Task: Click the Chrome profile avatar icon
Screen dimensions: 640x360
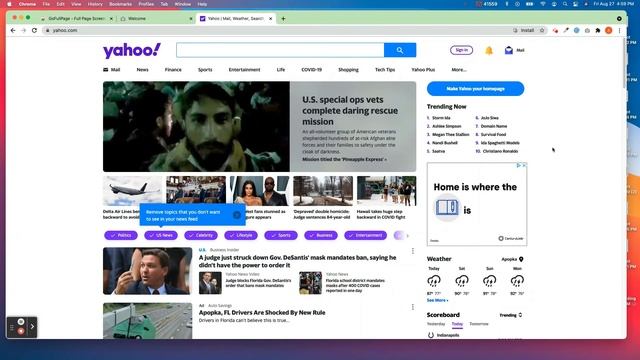Action: tap(609, 30)
